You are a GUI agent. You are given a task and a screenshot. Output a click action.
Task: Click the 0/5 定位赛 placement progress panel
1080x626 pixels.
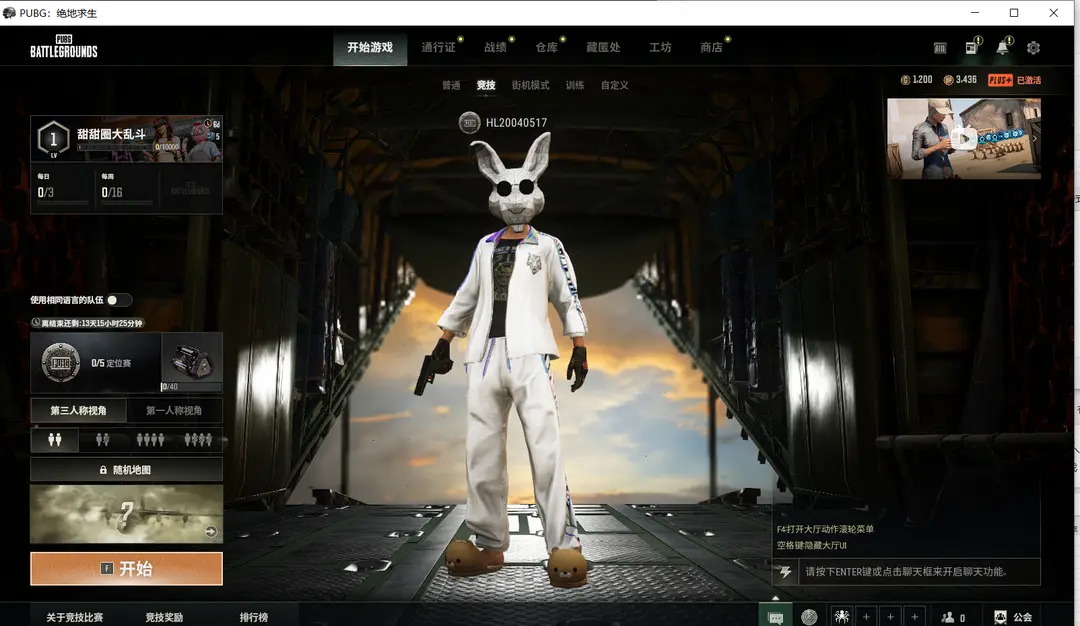[x=96, y=363]
